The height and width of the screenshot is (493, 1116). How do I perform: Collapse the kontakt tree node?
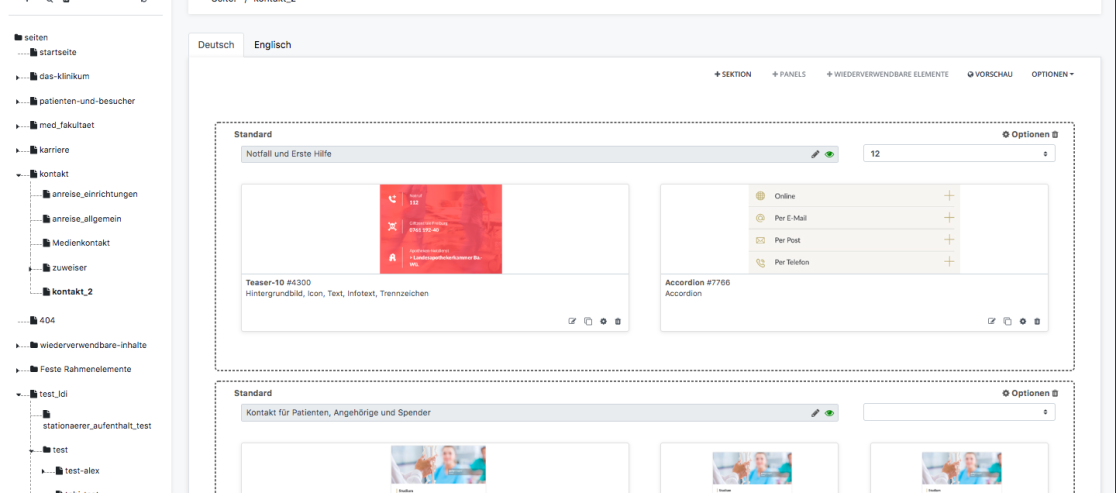coord(18,175)
